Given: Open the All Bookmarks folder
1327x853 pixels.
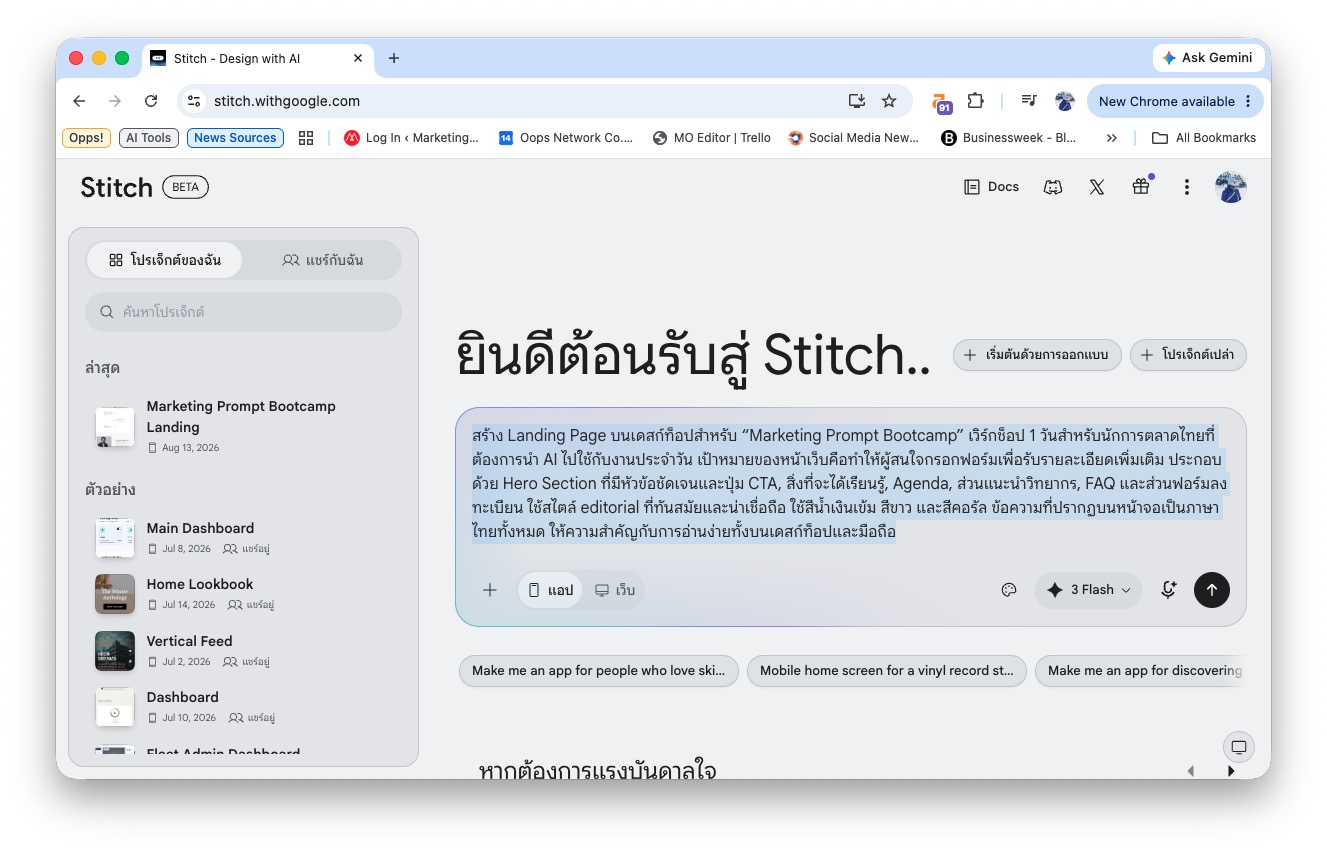Looking at the screenshot, I should [1204, 138].
